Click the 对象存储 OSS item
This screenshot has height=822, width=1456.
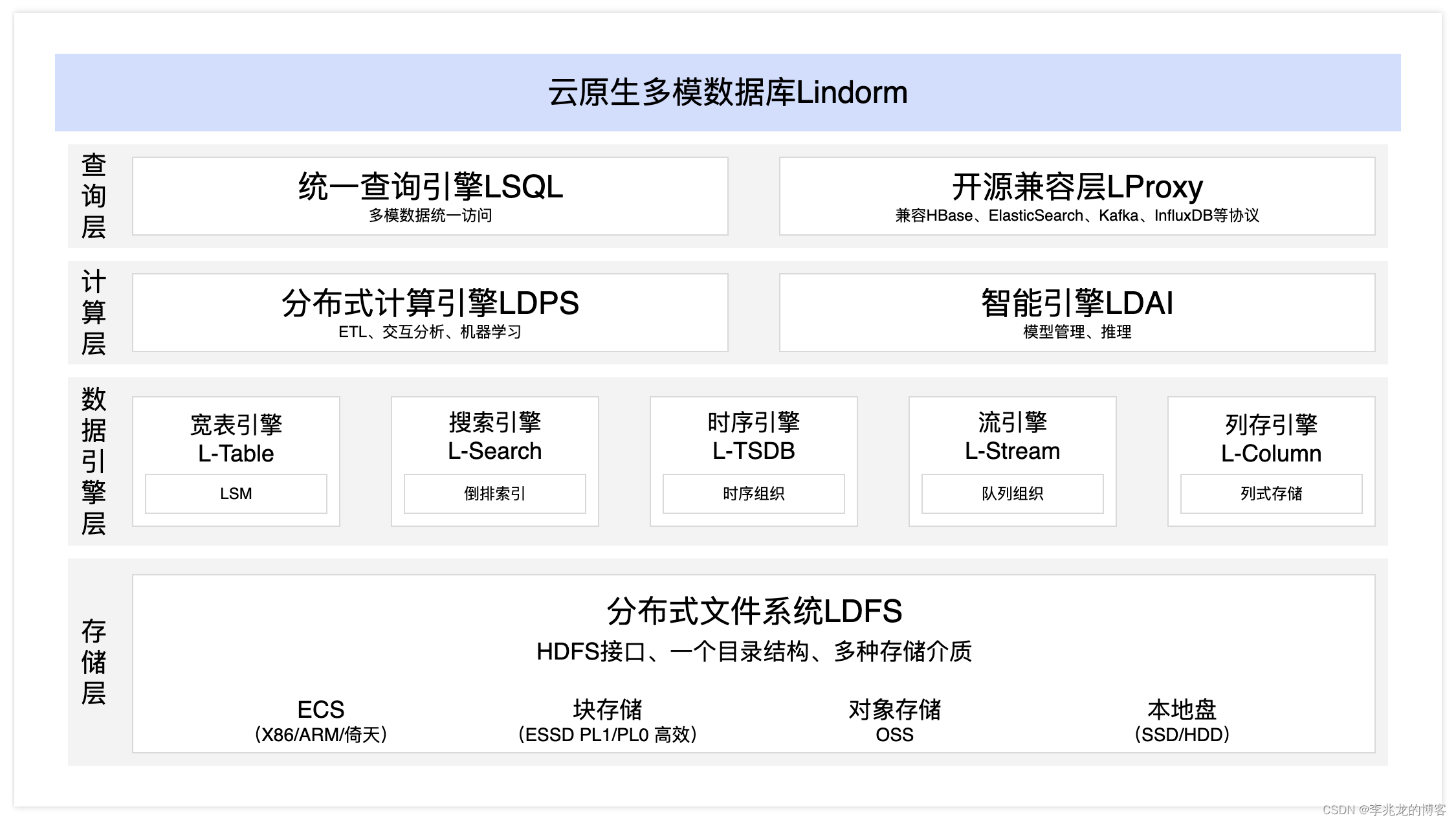click(x=895, y=721)
